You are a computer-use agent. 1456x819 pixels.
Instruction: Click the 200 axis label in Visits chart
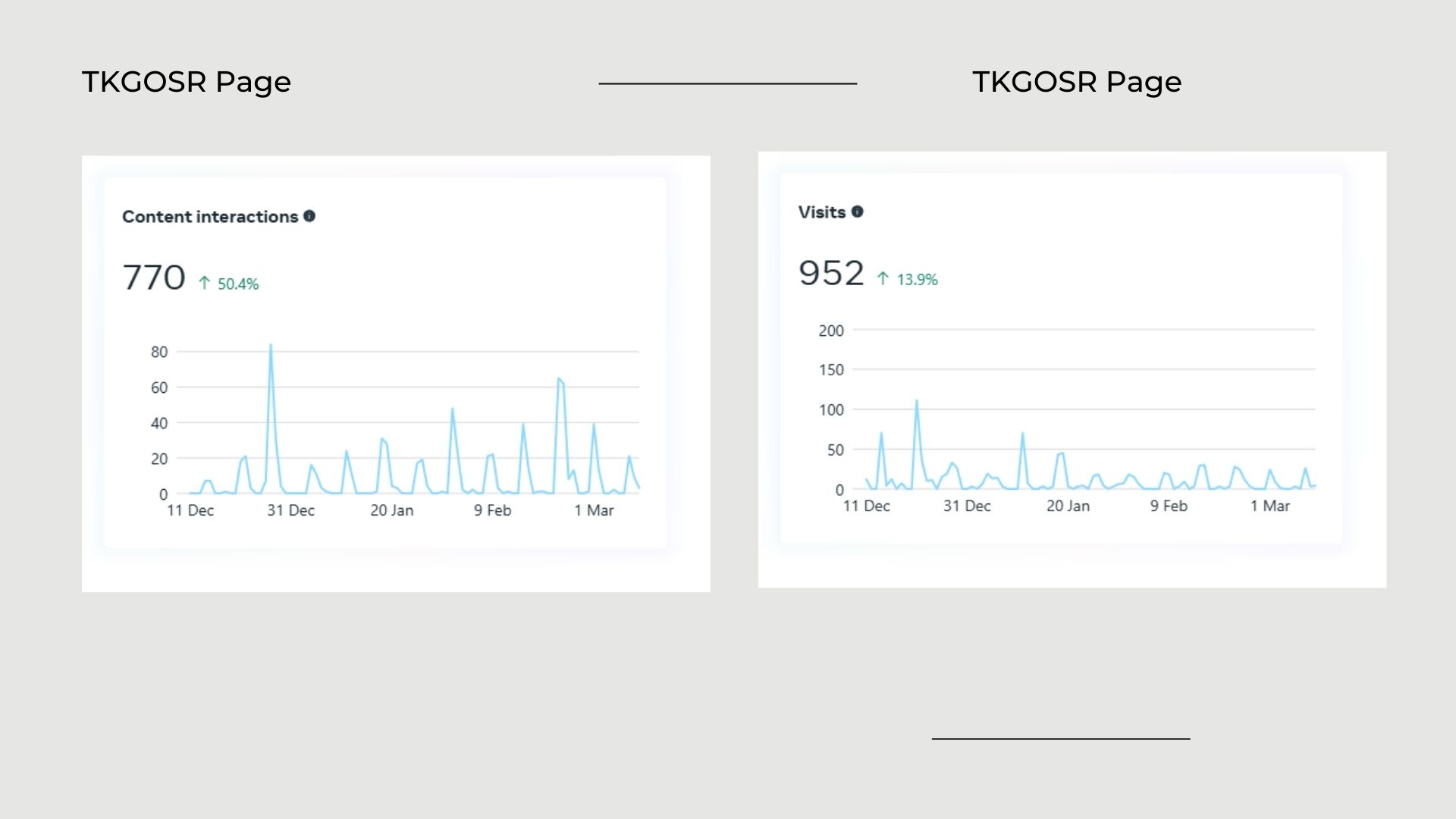coord(830,331)
